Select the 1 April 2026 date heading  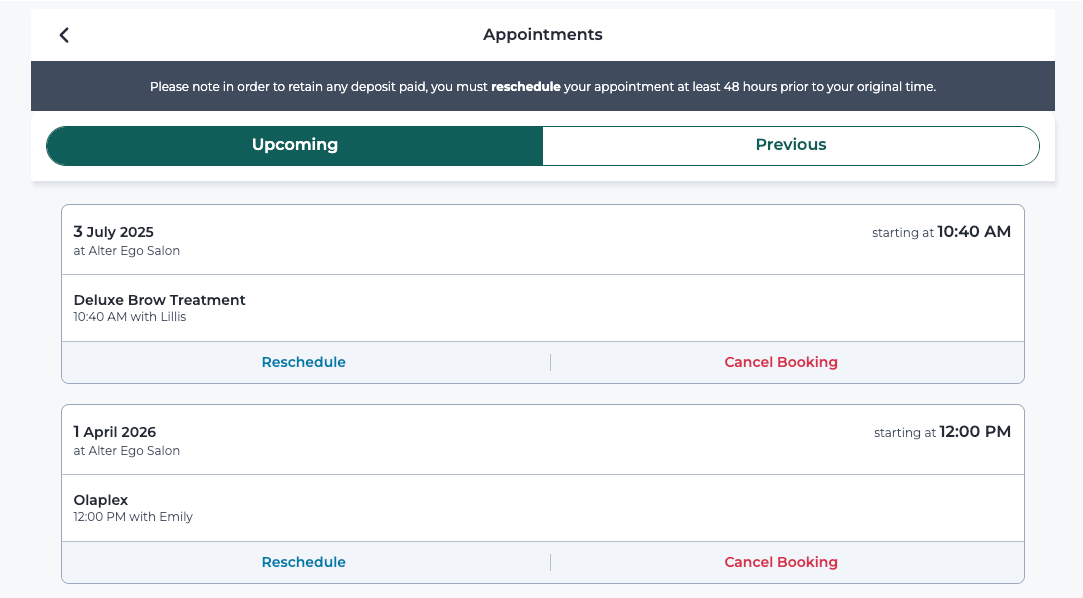pos(115,432)
